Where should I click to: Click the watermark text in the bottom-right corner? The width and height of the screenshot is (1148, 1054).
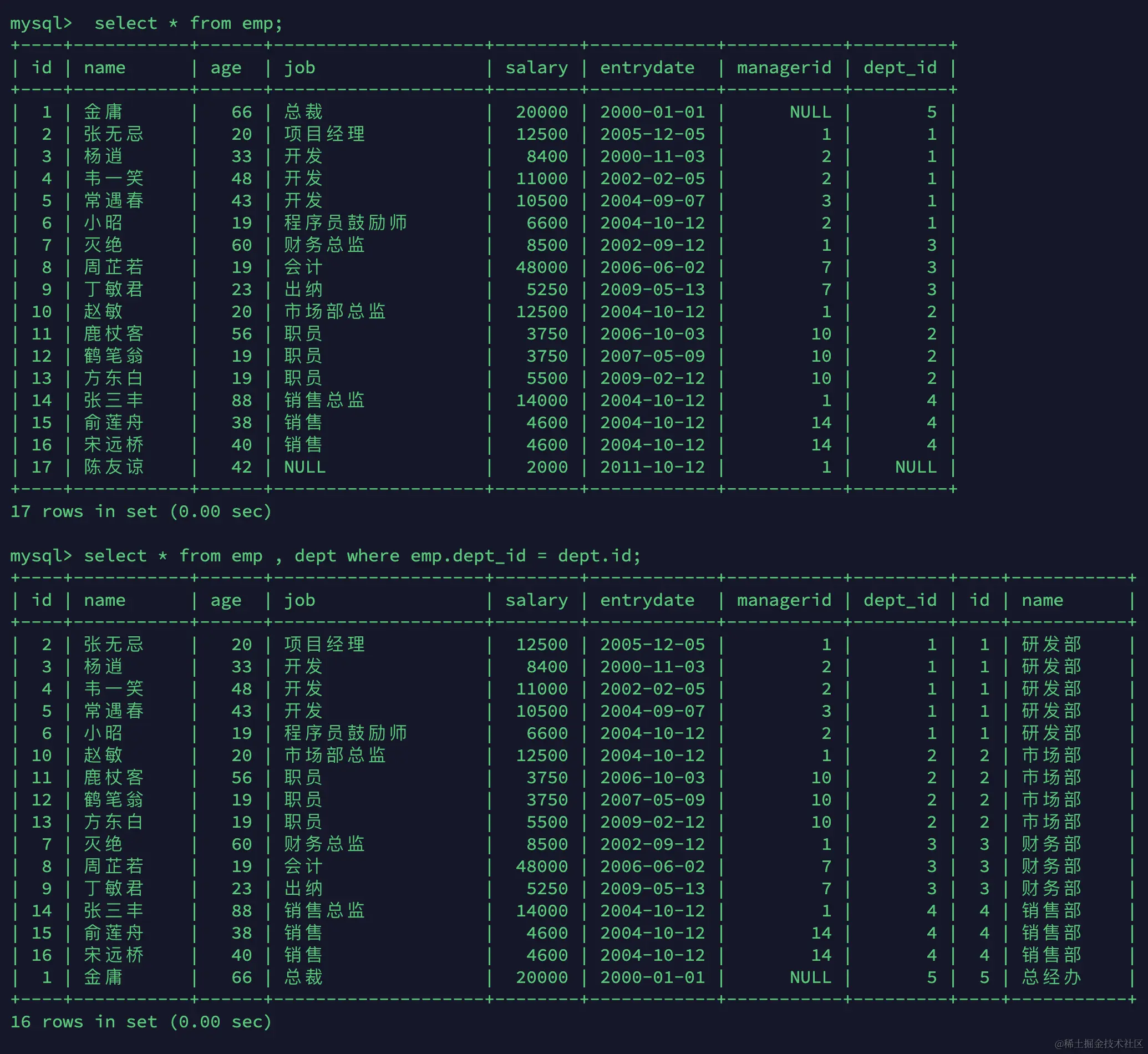(x=1099, y=1043)
